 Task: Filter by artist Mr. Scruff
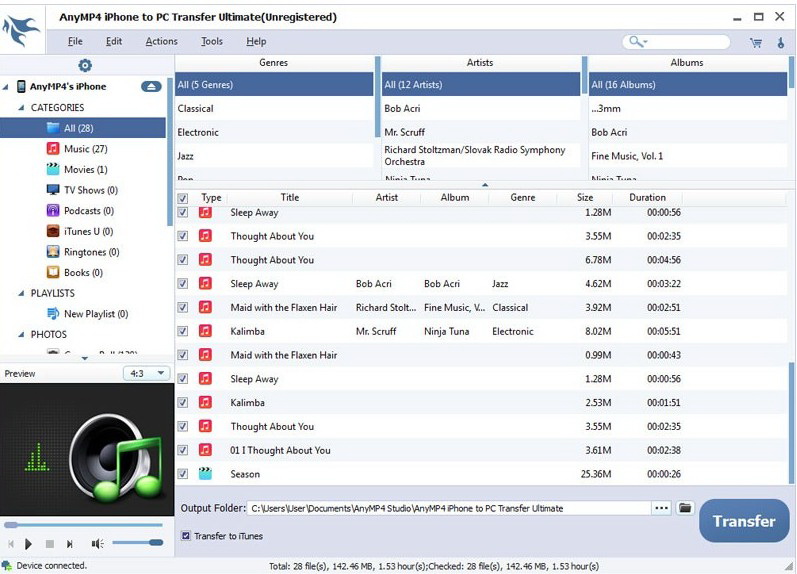(481, 132)
